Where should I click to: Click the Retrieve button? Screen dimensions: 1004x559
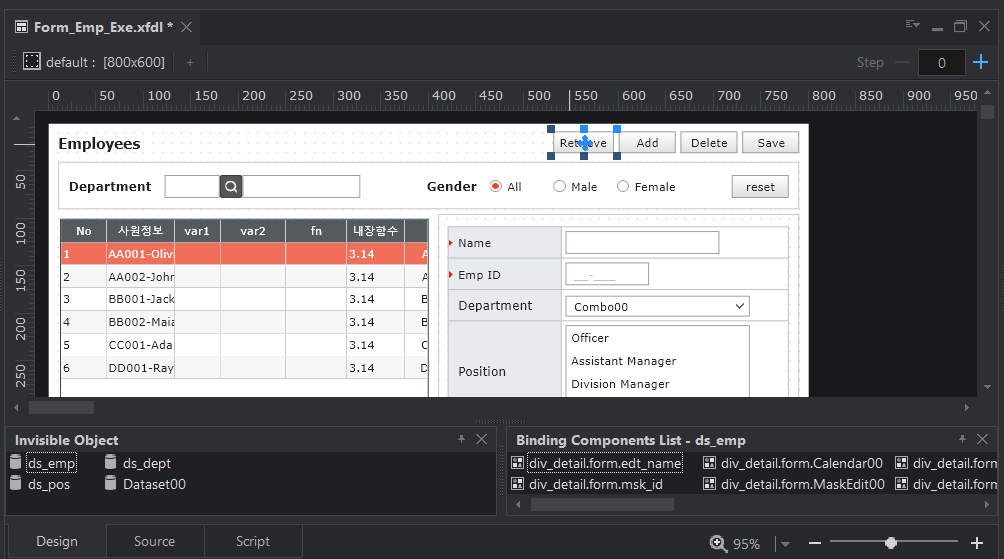coord(583,143)
